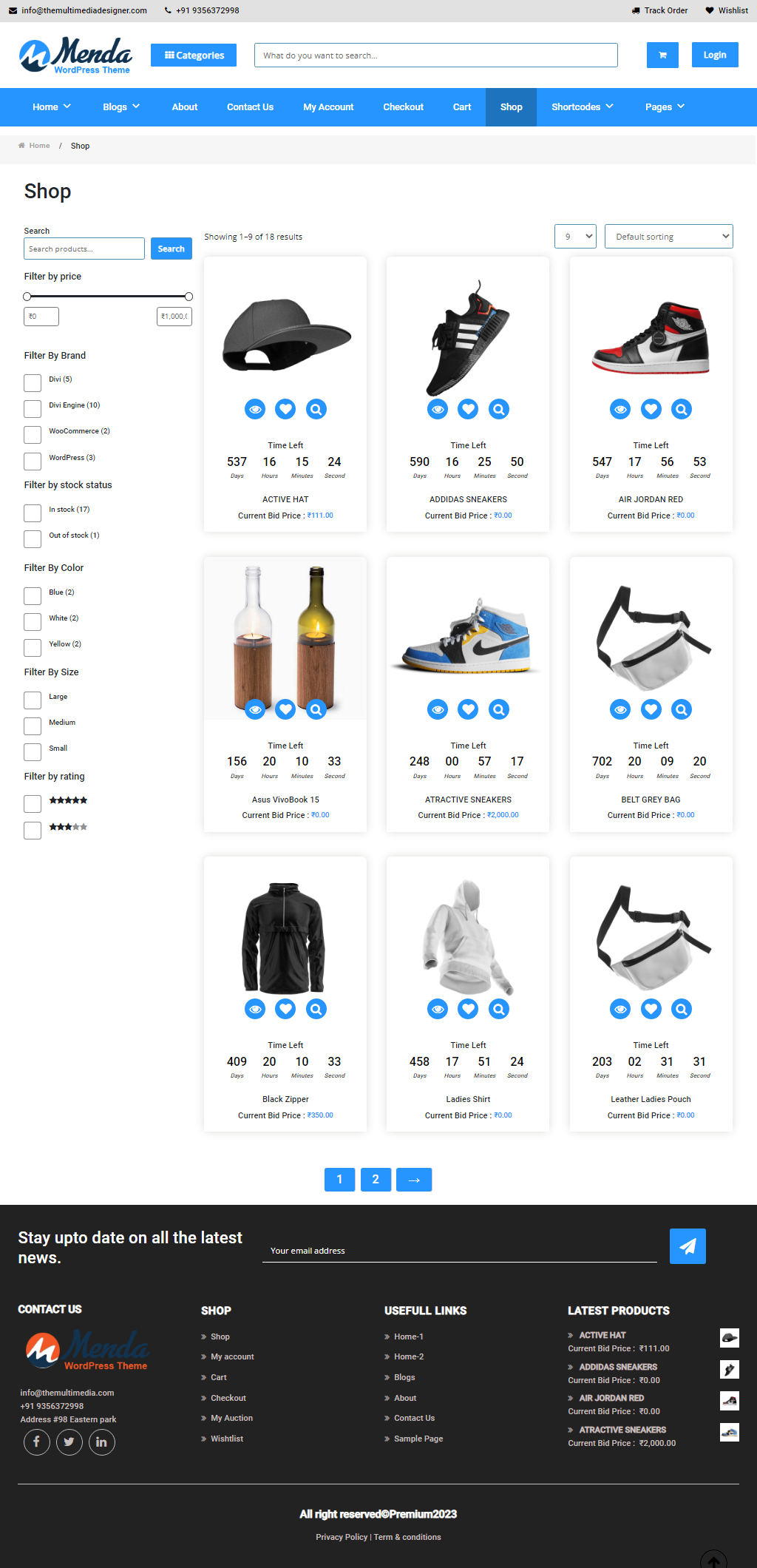The height and width of the screenshot is (1568, 757).
Task: Enable the In stock filter checkbox
Action: click(33, 513)
